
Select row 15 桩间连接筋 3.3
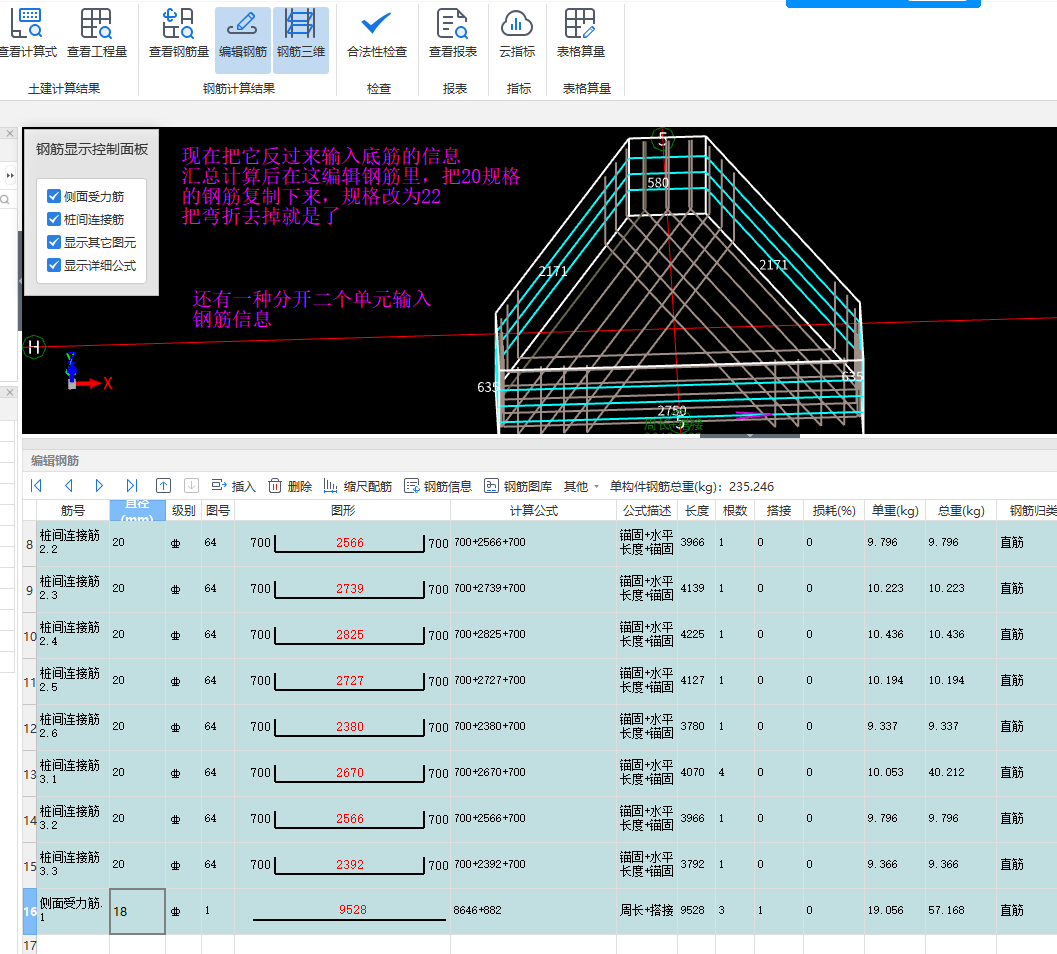pos(30,866)
